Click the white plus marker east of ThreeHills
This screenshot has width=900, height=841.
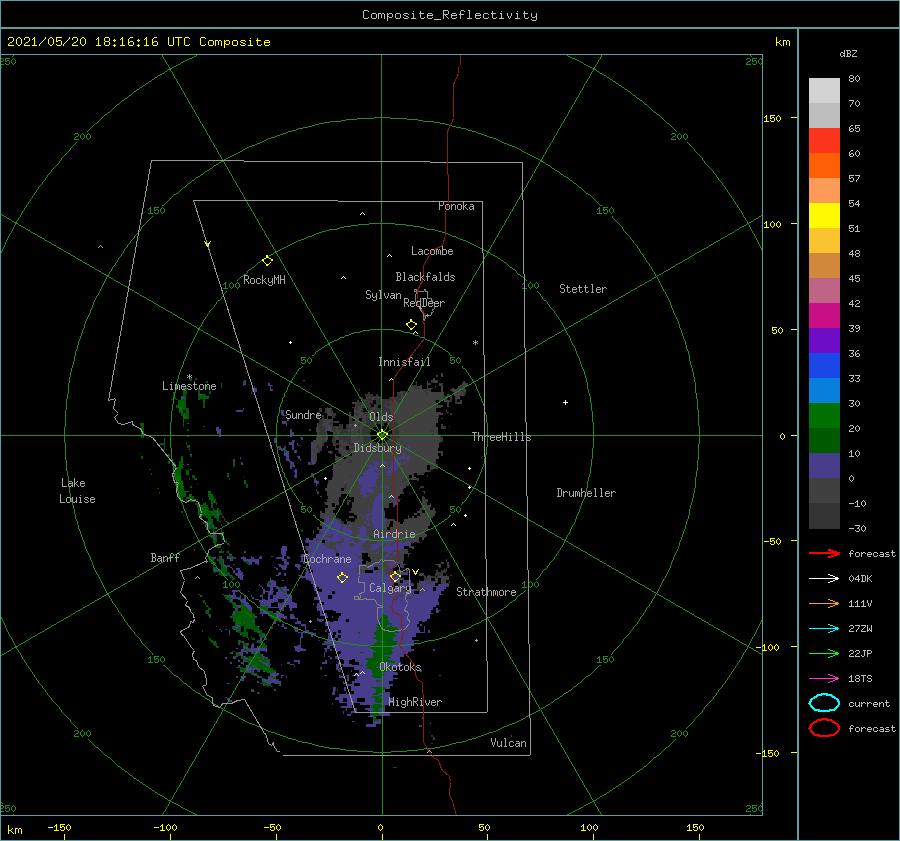pyautogui.click(x=565, y=402)
